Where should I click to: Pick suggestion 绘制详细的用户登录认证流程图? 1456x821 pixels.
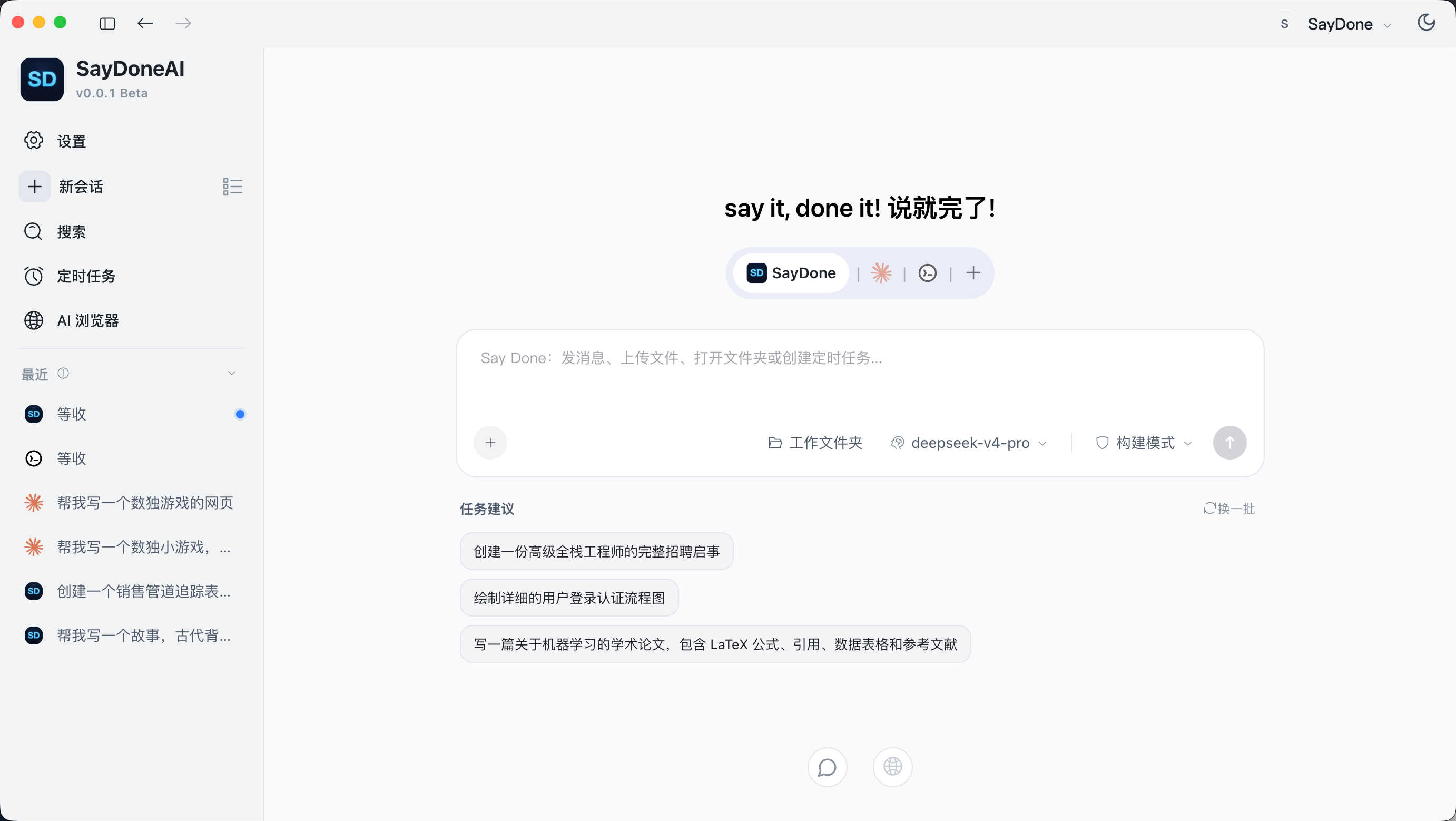[x=569, y=598]
